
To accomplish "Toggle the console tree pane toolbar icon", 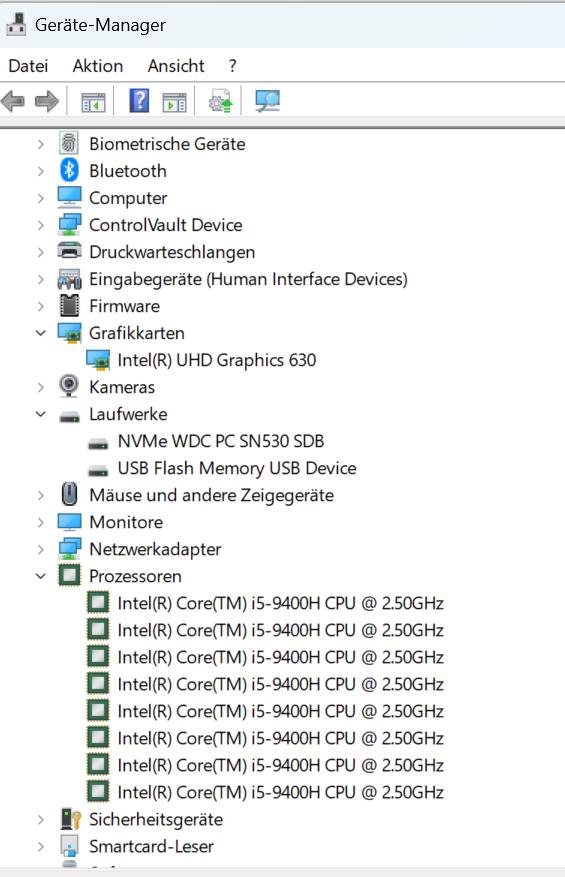I will pos(93,102).
